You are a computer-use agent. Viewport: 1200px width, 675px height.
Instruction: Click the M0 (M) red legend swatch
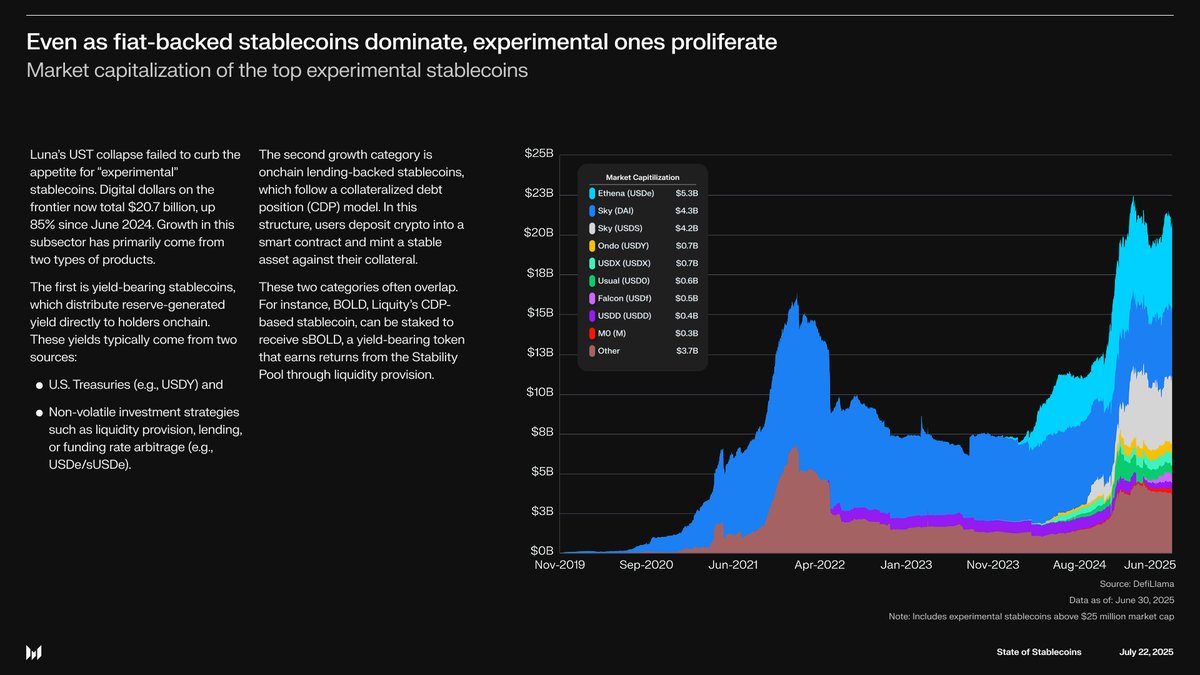coord(592,333)
